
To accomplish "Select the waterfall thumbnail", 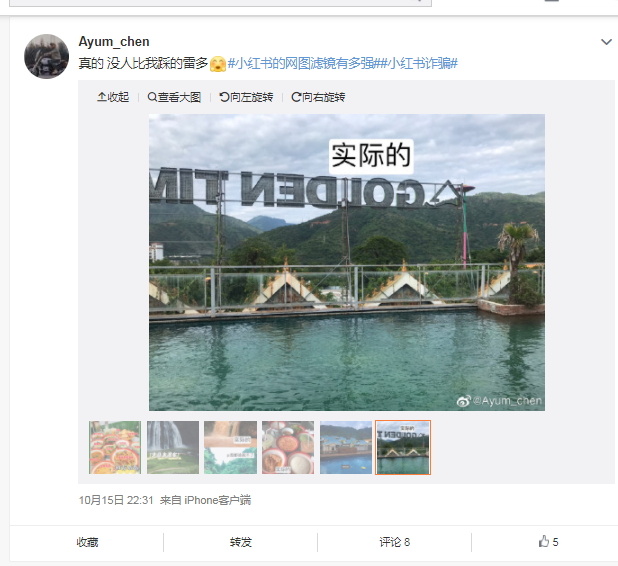I will 173,447.
